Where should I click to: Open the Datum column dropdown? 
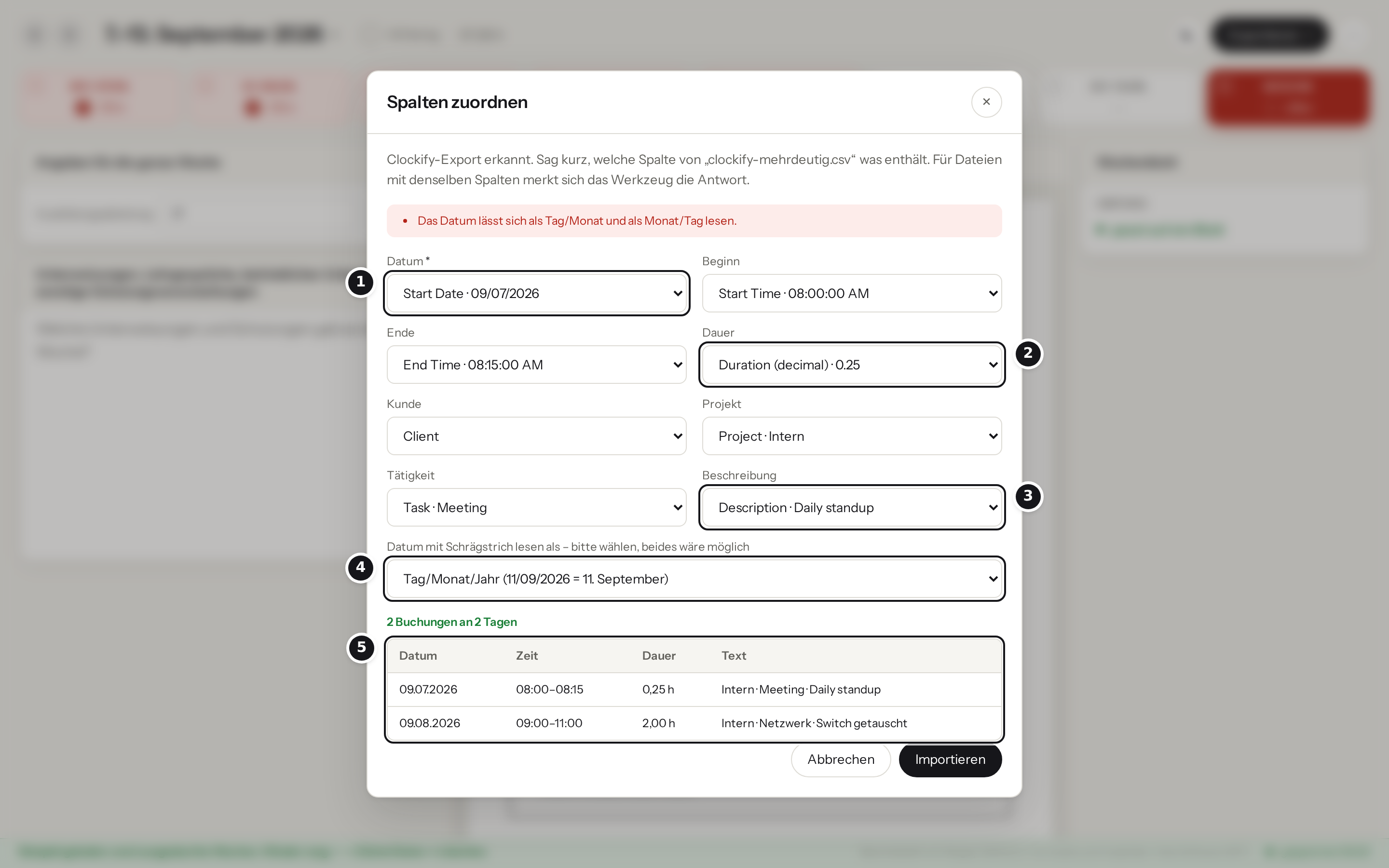(536, 293)
